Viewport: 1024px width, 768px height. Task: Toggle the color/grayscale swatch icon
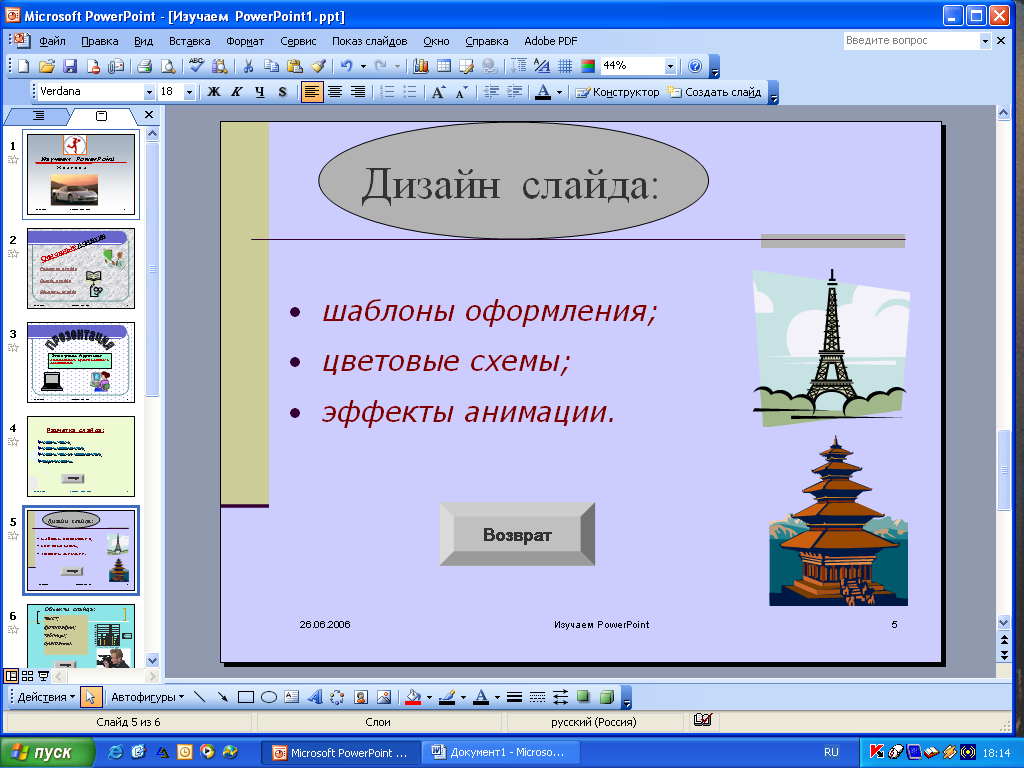tap(588, 66)
